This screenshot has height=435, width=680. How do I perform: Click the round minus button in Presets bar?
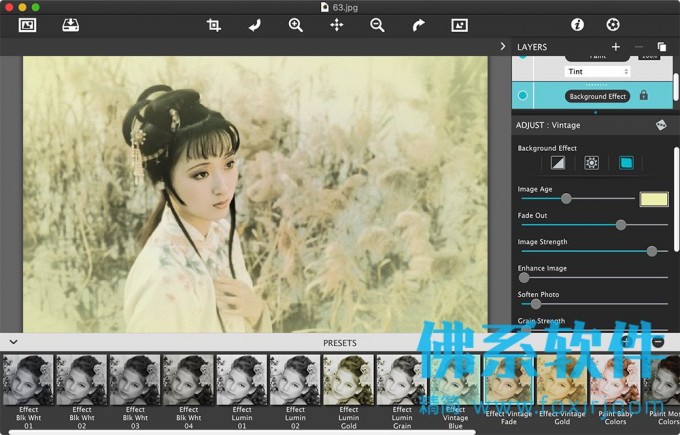coord(658,342)
